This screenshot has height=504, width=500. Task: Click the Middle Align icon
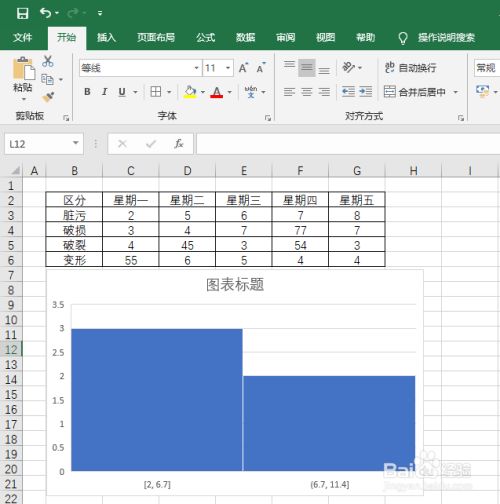click(307, 68)
